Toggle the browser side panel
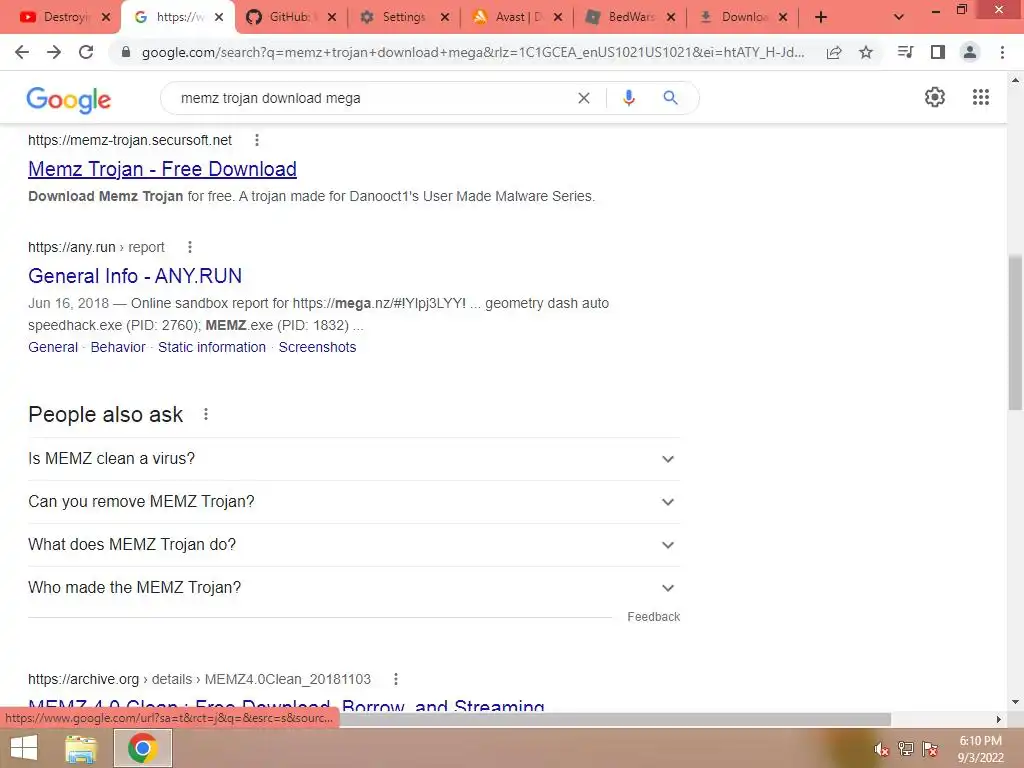 [938, 52]
